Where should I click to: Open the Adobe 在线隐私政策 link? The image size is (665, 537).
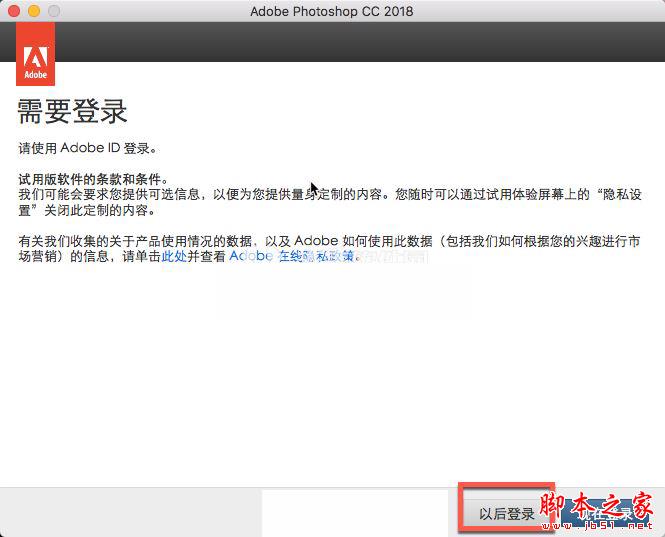pyautogui.click(x=291, y=256)
